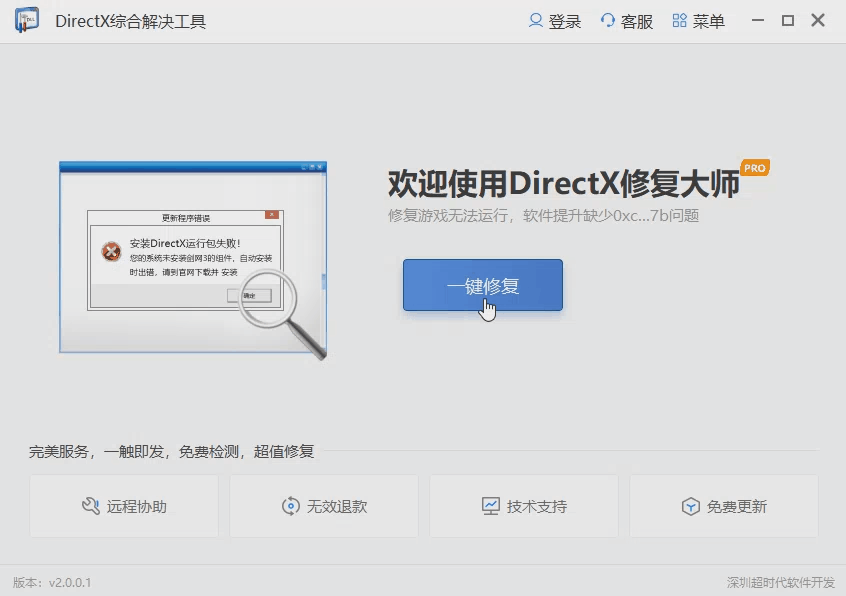Click the 技术支持 monitor icon
Screen dimensions: 846x596
click(x=490, y=506)
